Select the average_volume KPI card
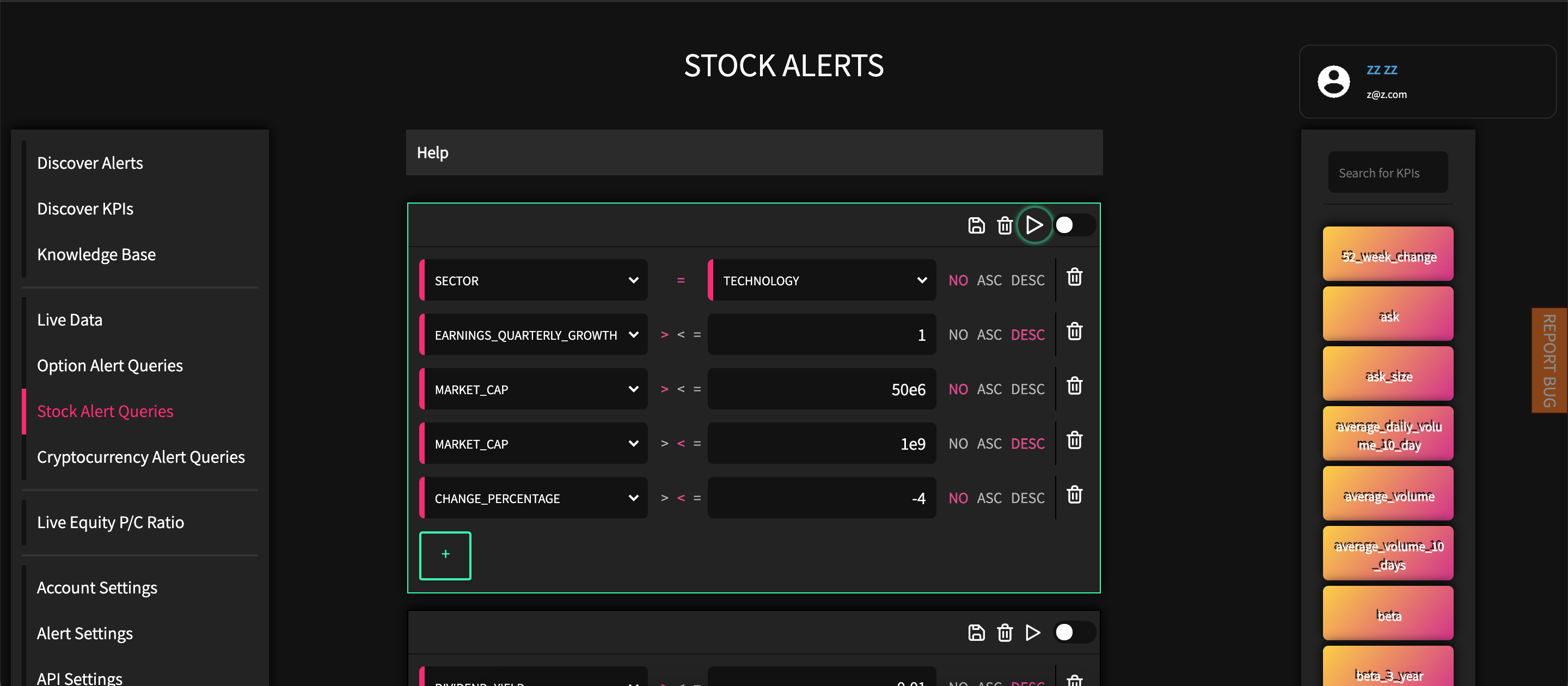This screenshot has width=1568, height=686. (1388, 494)
